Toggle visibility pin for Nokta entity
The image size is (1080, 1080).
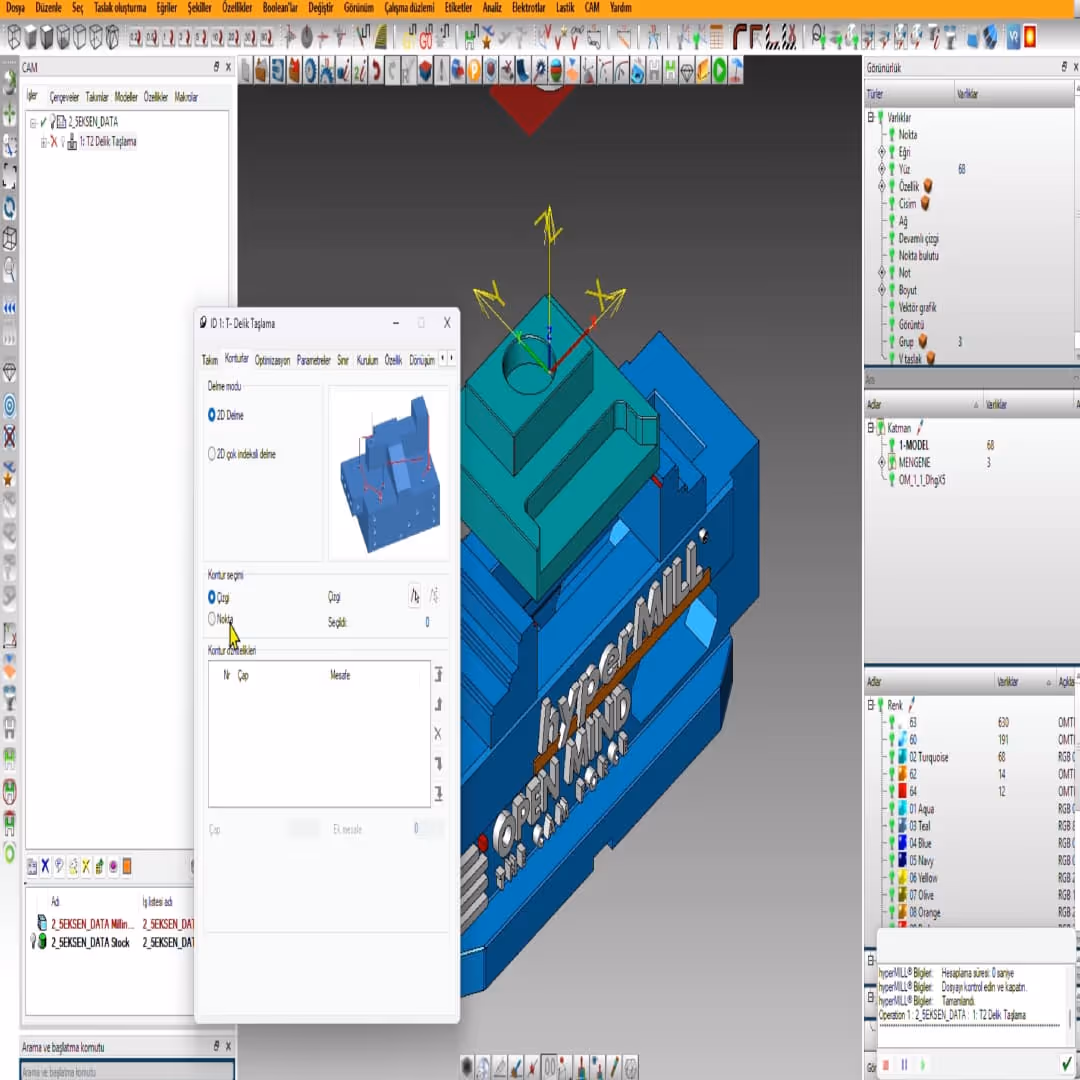[x=892, y=134]
